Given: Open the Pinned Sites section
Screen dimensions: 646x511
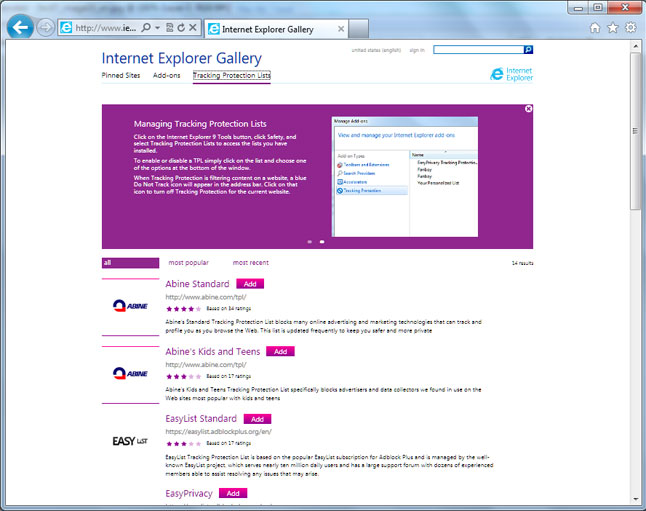Looking at the screenshot, I should [121, 75].
